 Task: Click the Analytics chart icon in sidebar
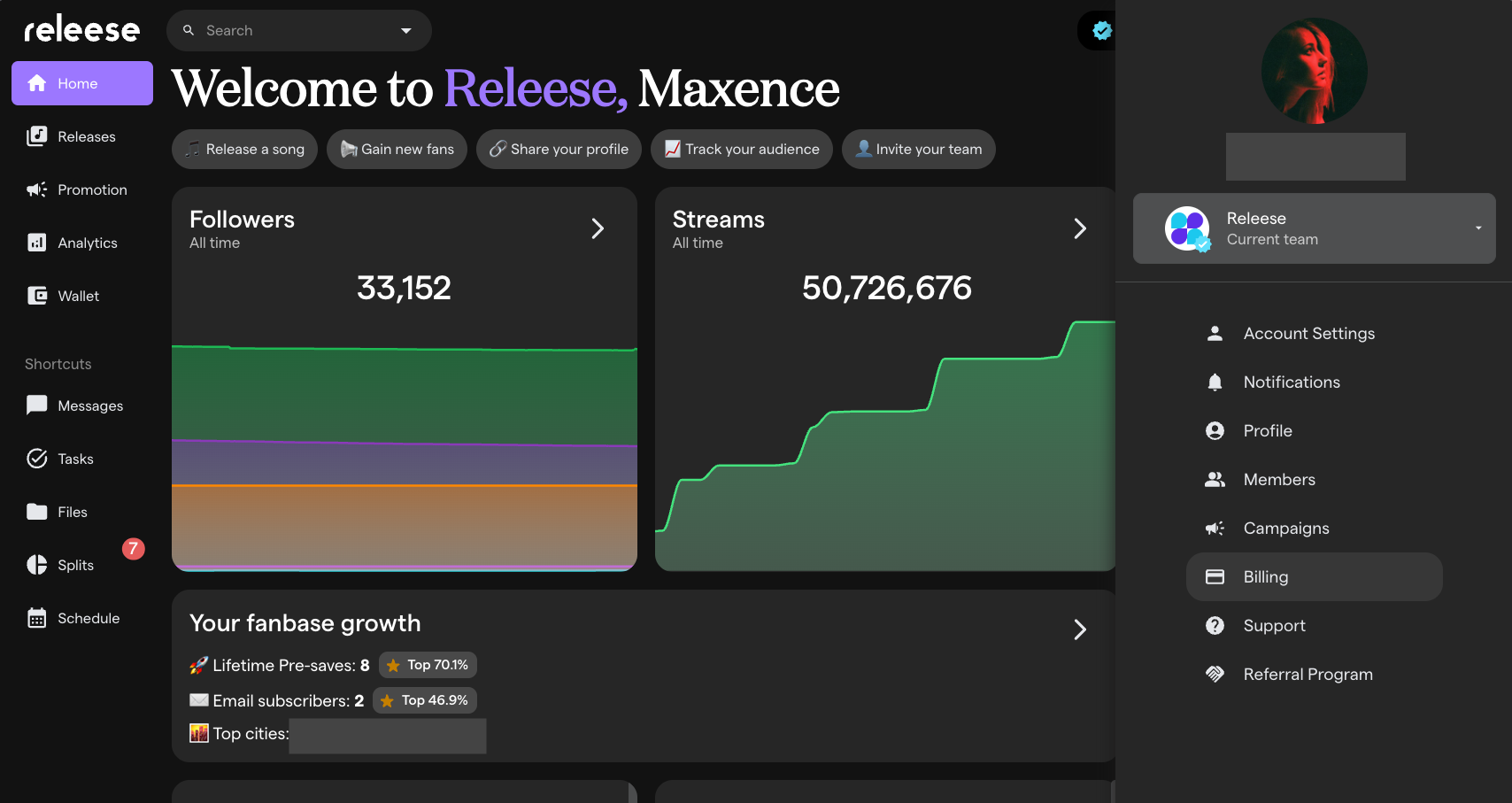click(x=36, y=243)
